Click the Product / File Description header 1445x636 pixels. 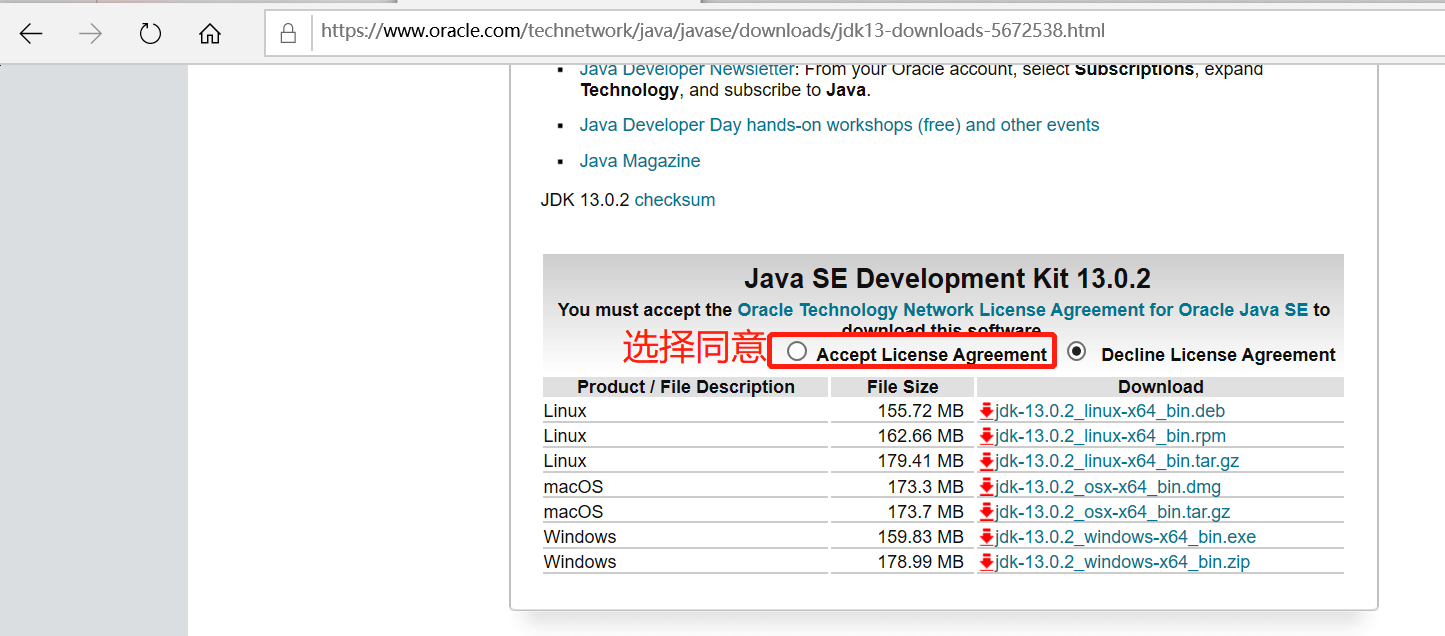point(685,387)
